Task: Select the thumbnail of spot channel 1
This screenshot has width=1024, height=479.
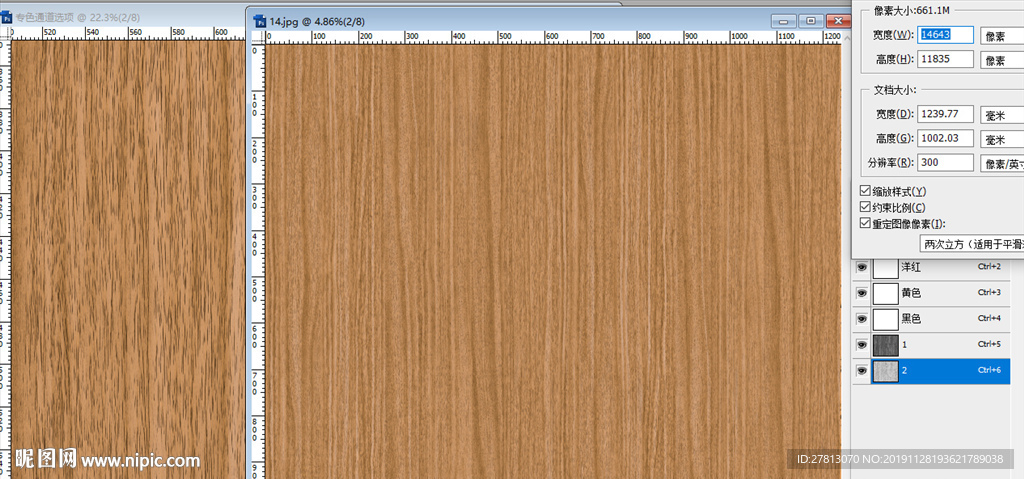Action: [886, 344]
